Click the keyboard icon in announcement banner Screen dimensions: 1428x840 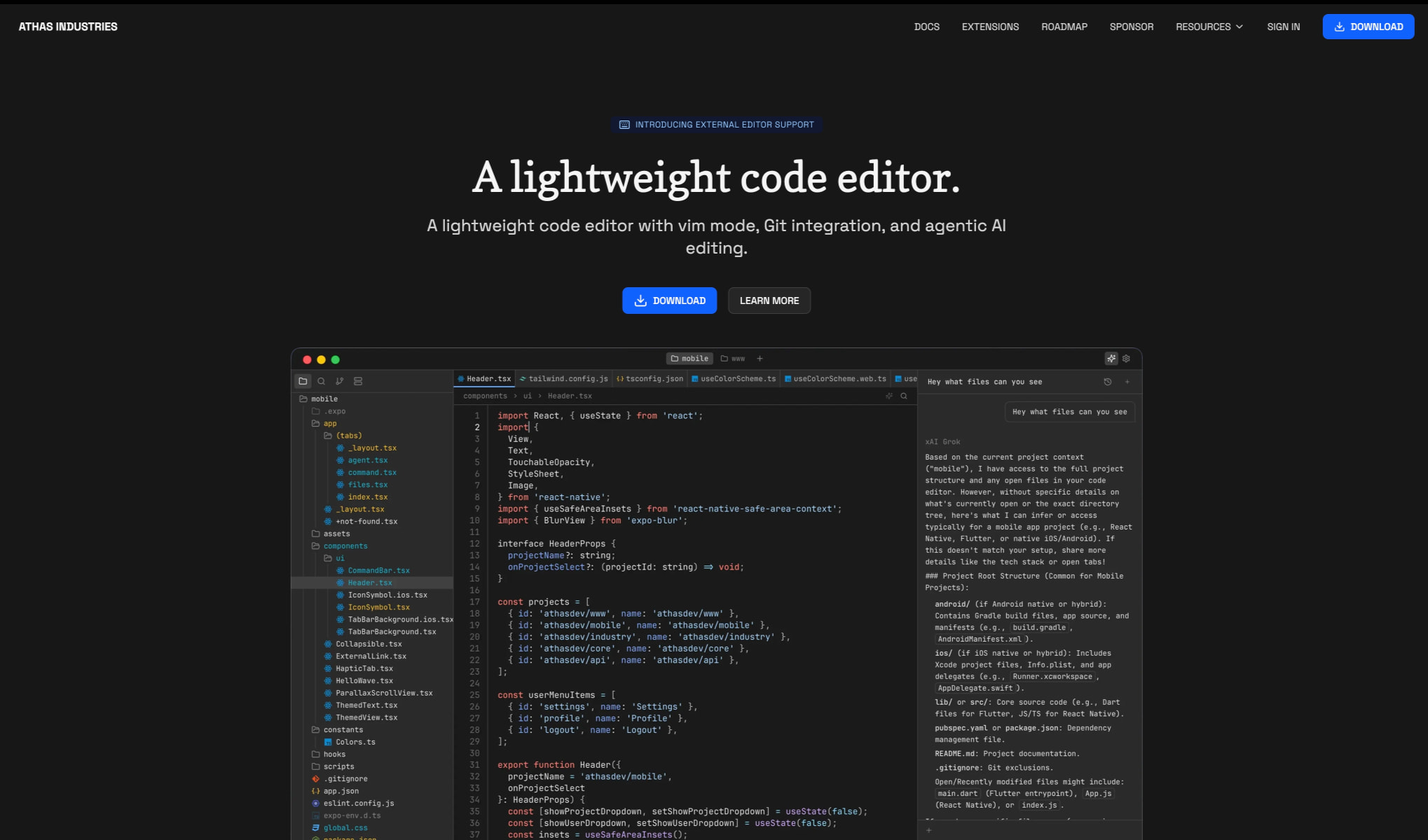624,125
